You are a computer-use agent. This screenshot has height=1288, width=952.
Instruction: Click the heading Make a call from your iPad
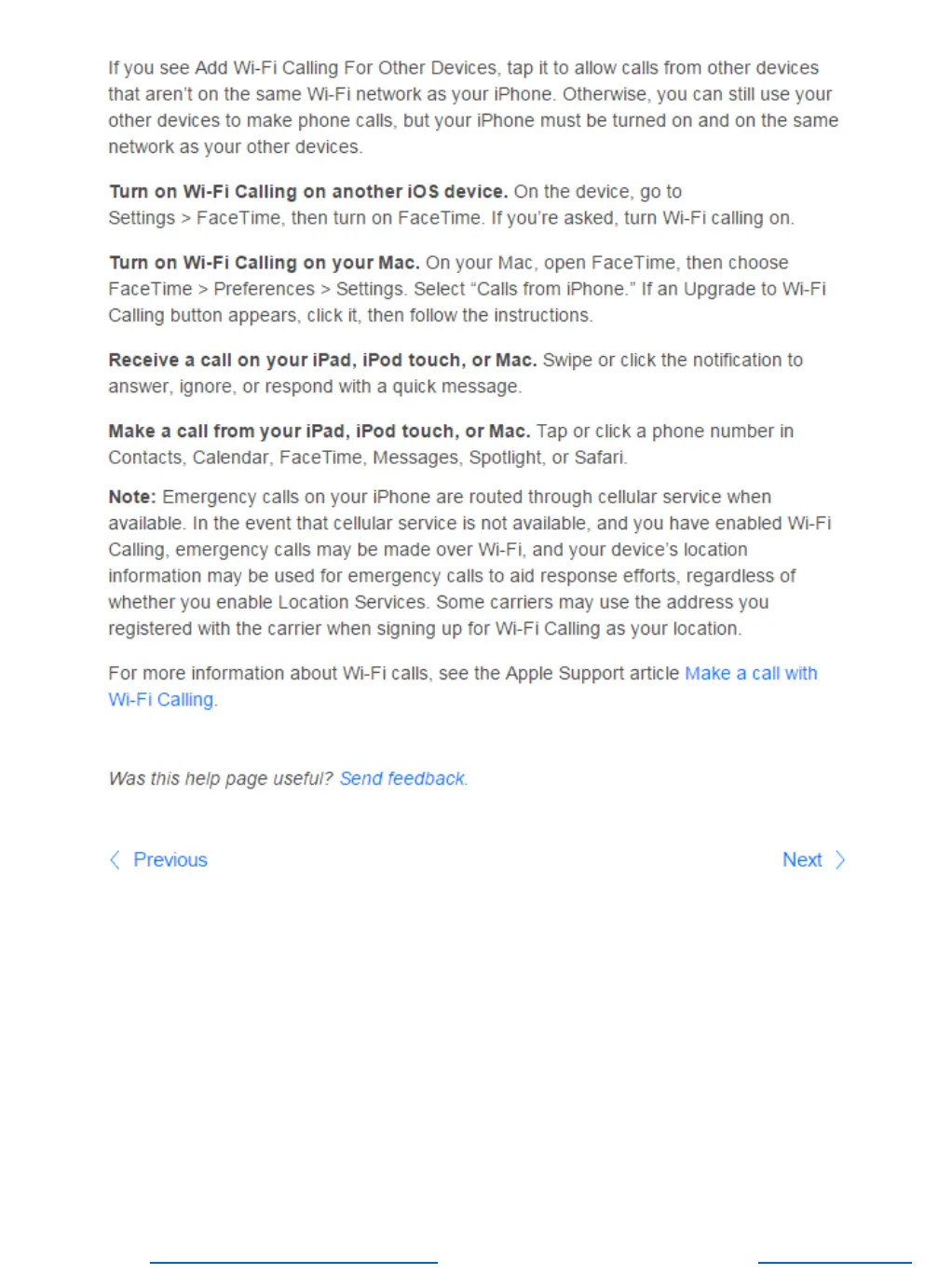(x=319, y=431)
